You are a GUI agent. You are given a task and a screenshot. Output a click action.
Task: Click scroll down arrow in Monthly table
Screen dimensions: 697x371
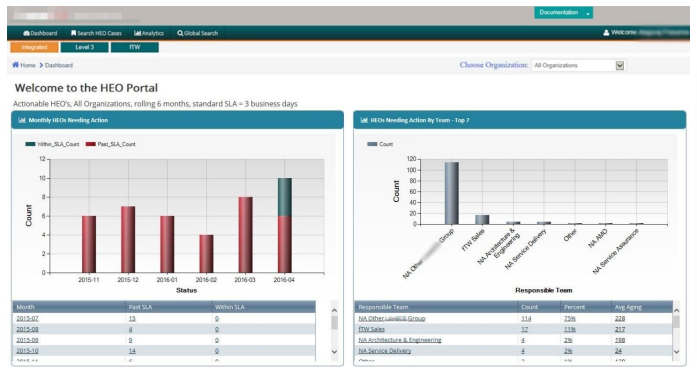point(335,351)
